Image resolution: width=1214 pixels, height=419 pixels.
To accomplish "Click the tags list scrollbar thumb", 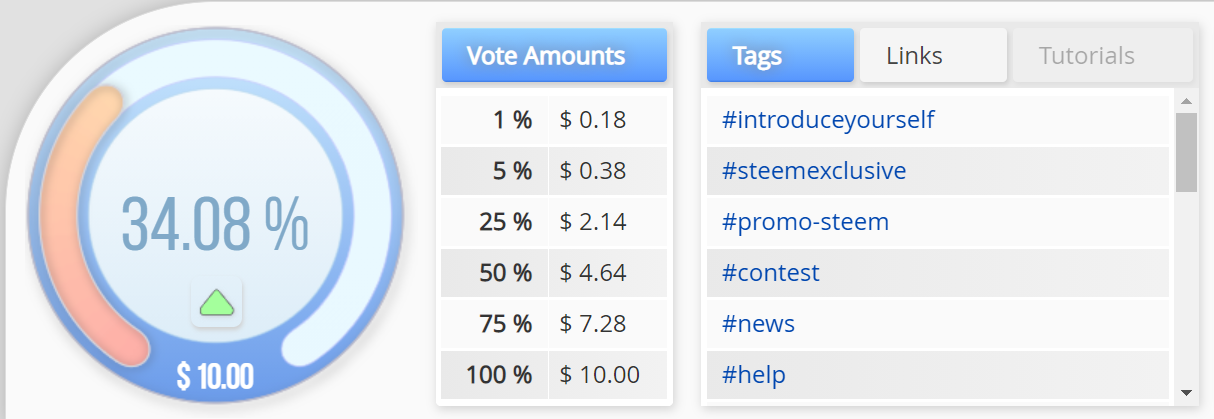I will [x=1186, y=150].
